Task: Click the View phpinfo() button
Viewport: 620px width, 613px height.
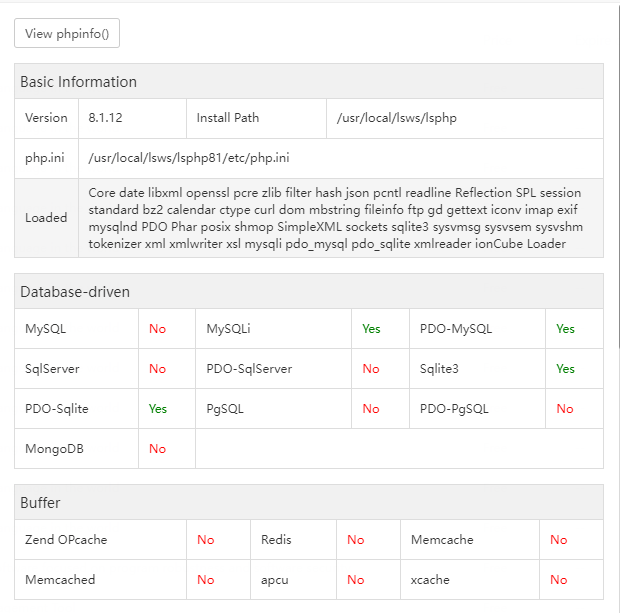Action: pyautogui.click(x=67, y=33)
